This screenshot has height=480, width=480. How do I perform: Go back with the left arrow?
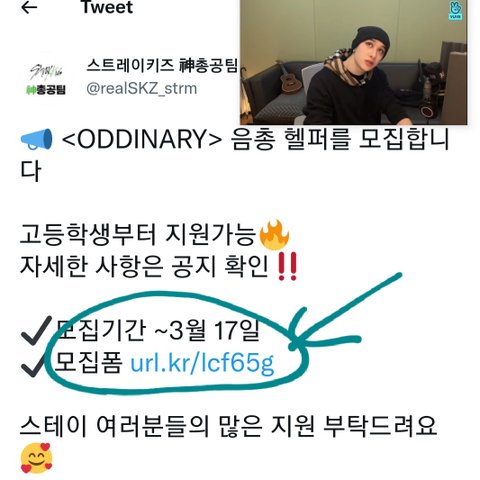click(29, 8)
